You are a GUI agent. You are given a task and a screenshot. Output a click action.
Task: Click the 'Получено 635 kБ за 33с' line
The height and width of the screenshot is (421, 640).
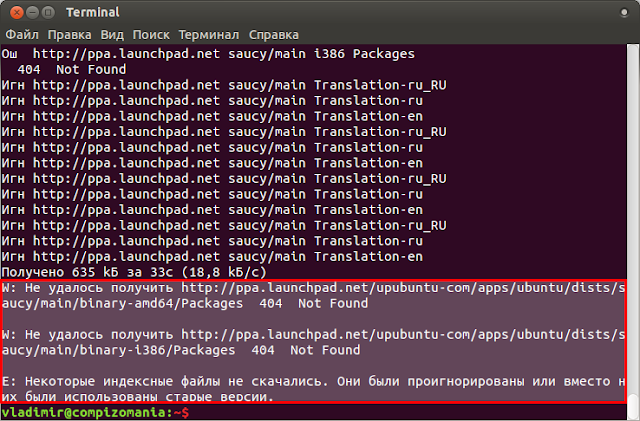(134, 272)
